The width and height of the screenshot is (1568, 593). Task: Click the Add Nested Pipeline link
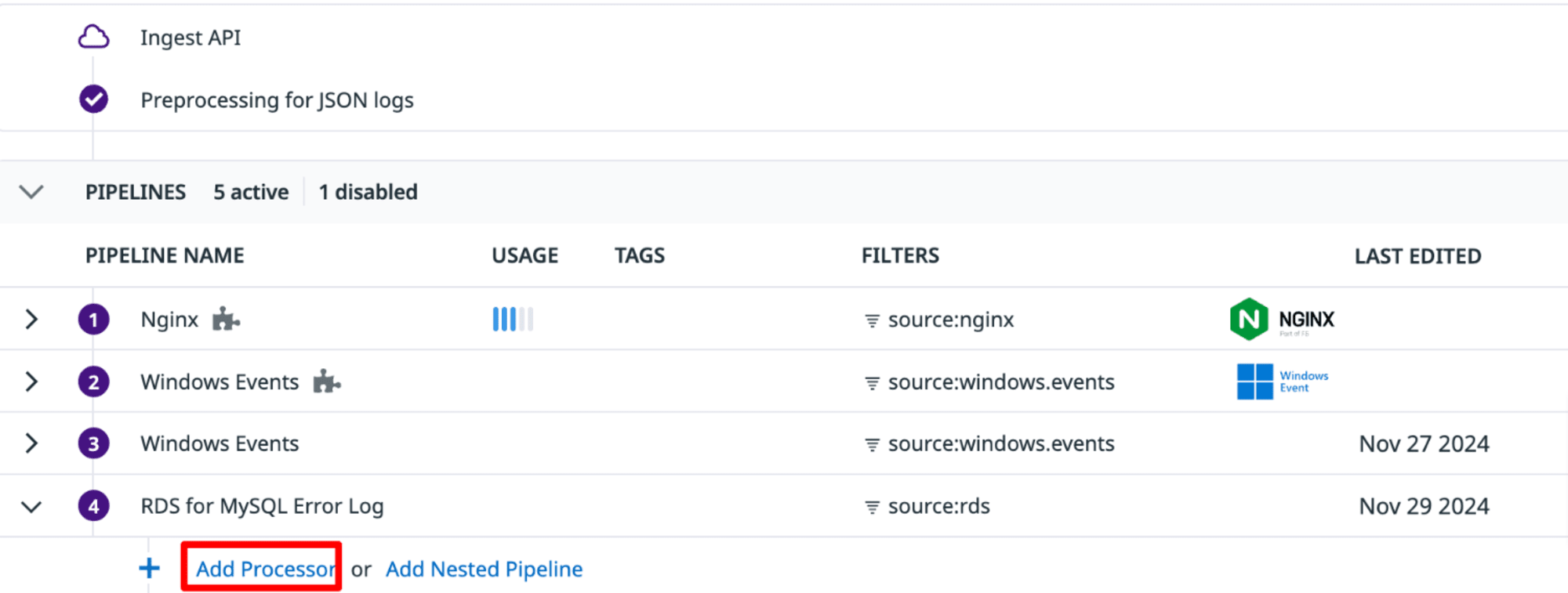pos(484,569)
